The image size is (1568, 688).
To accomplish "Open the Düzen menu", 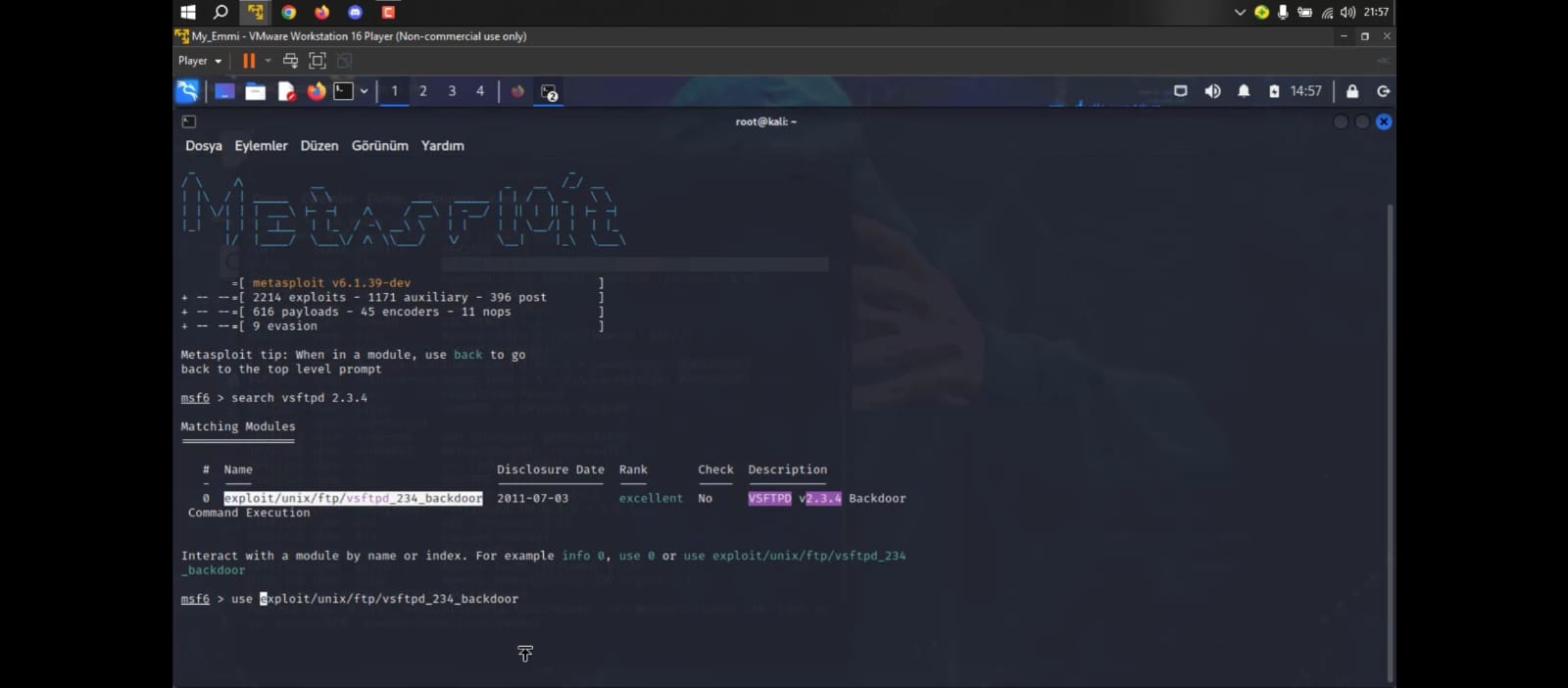I will pyautogui.click(x=319, y=145).
